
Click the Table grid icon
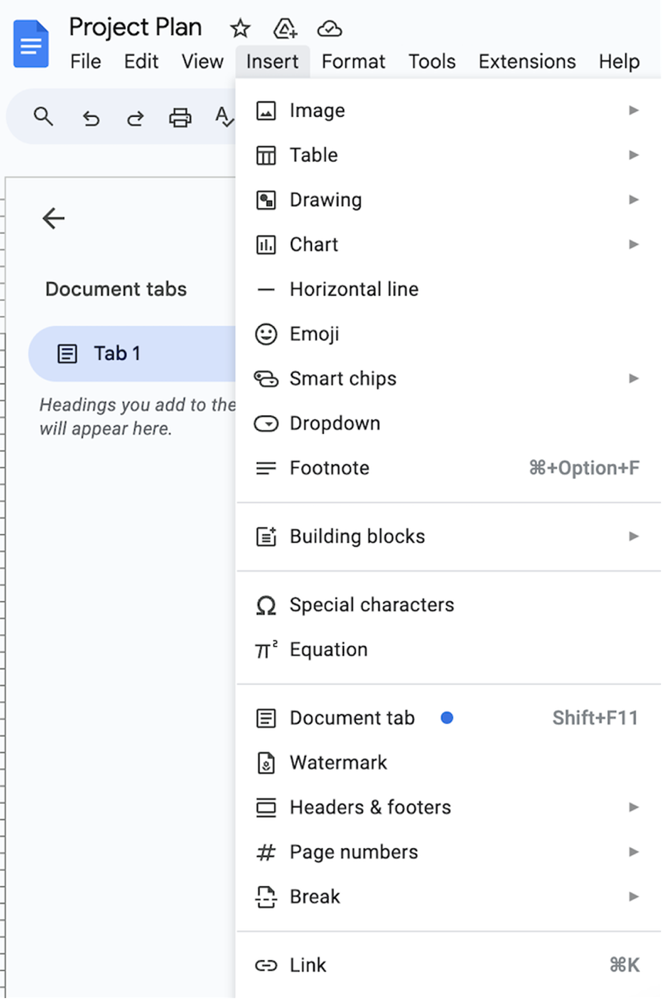tap(266, 155)
